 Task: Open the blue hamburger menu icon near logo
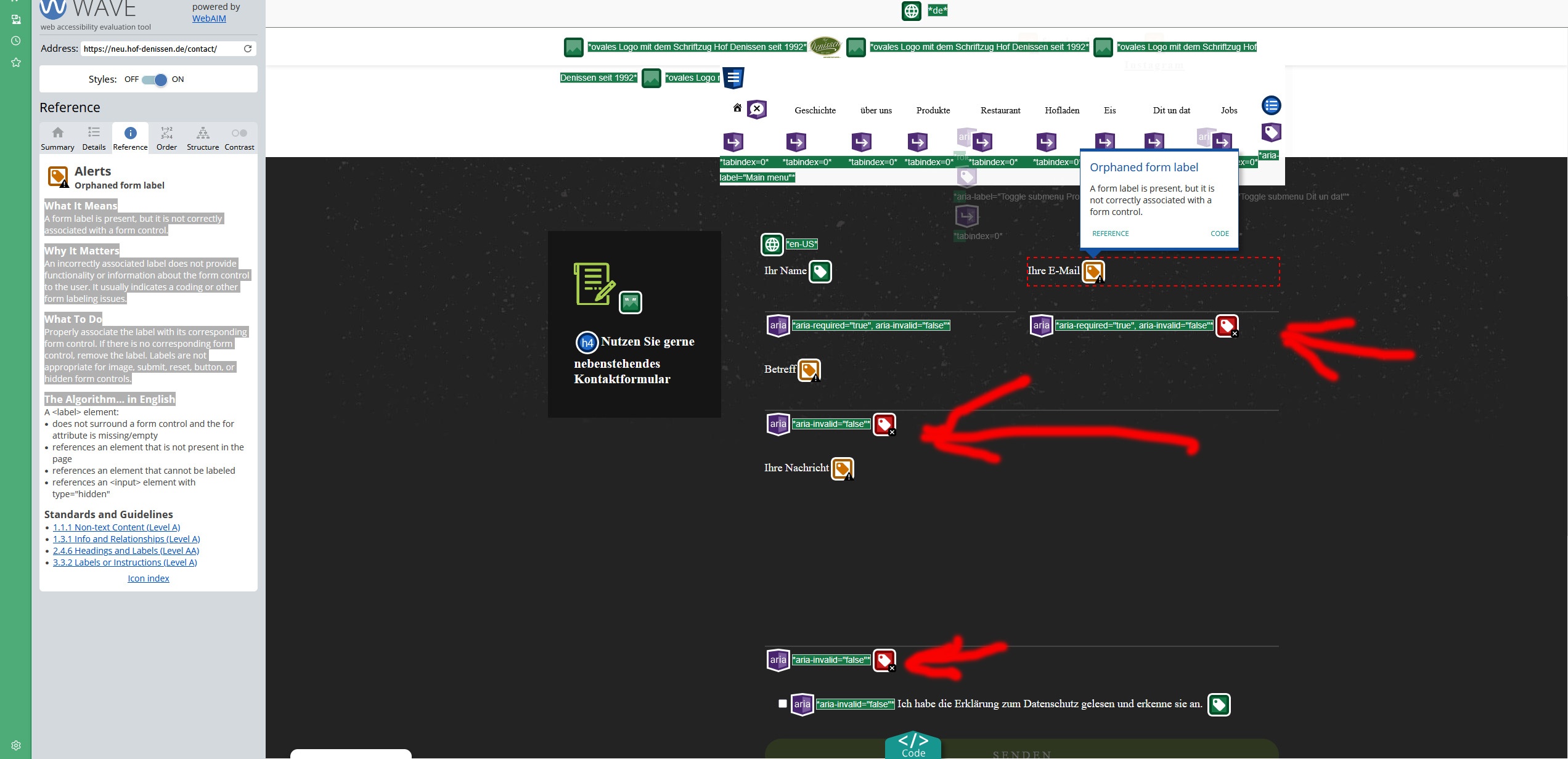pyautogui.click(x=733, y=78)
